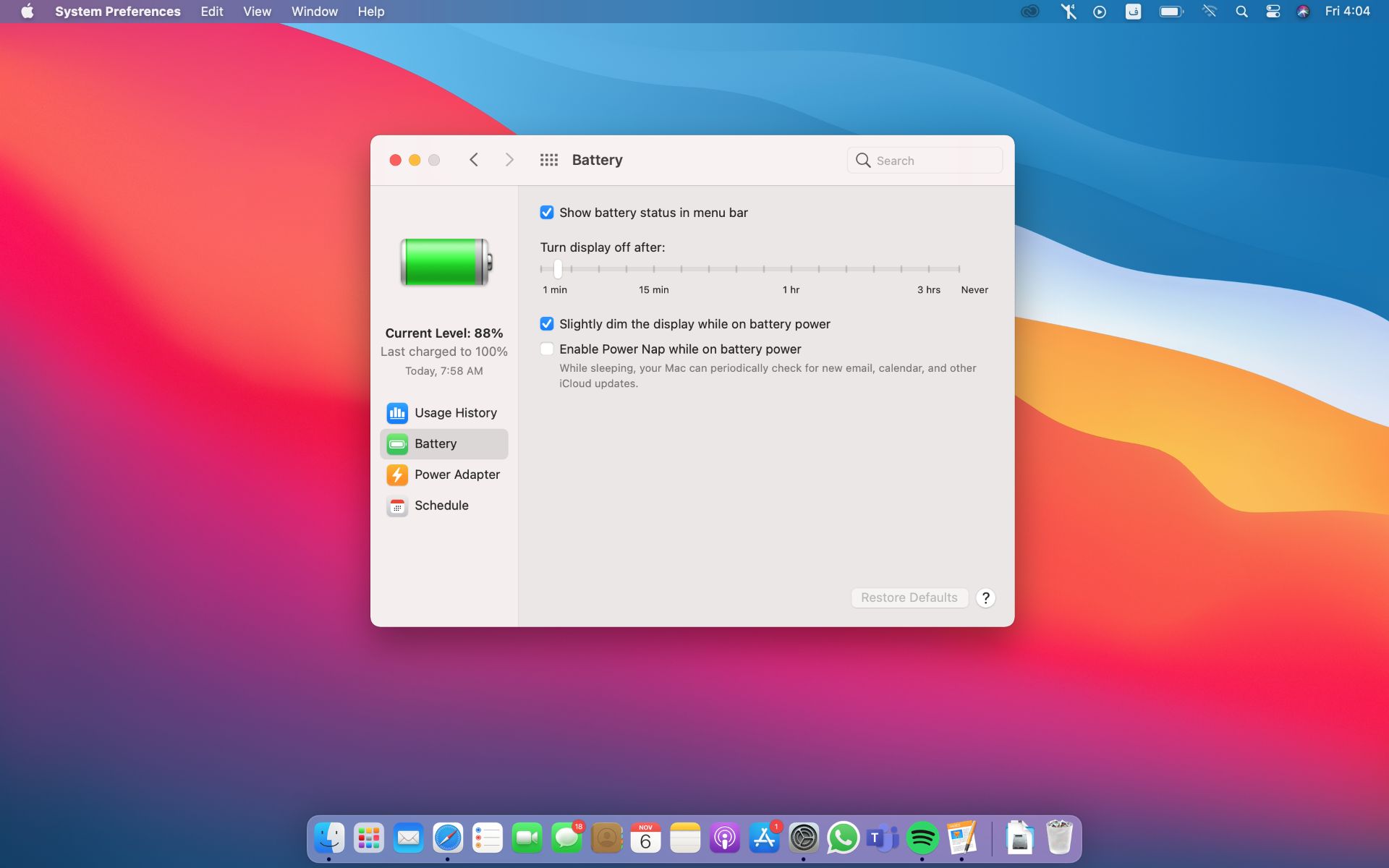
Task: Disable slightly dim display on battery
Action: pos(547,324)
